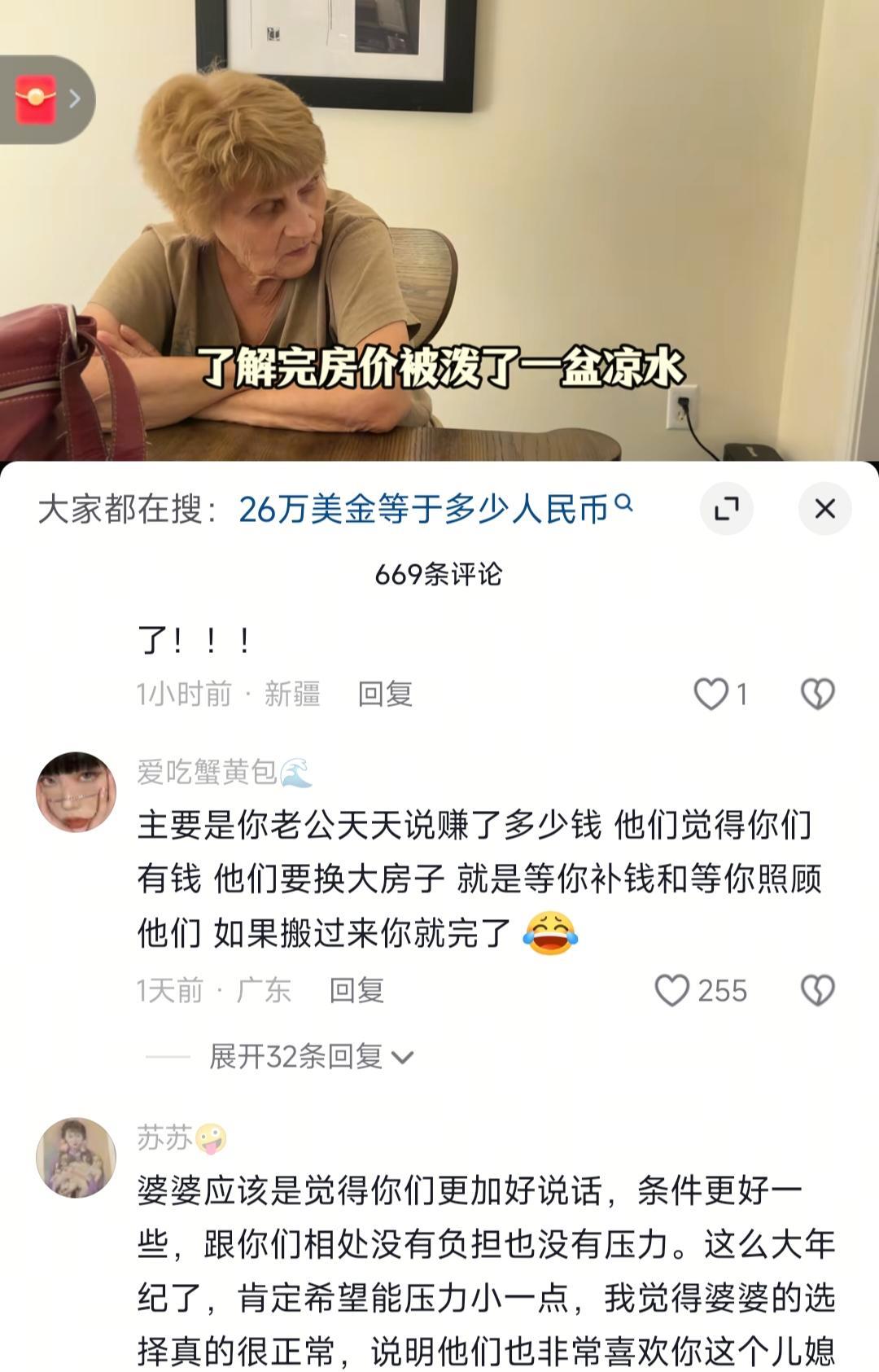Like 爱吃蟹黄包's comment with 255 likes
The image size is (879, 1372).
(x=672, y=991)
